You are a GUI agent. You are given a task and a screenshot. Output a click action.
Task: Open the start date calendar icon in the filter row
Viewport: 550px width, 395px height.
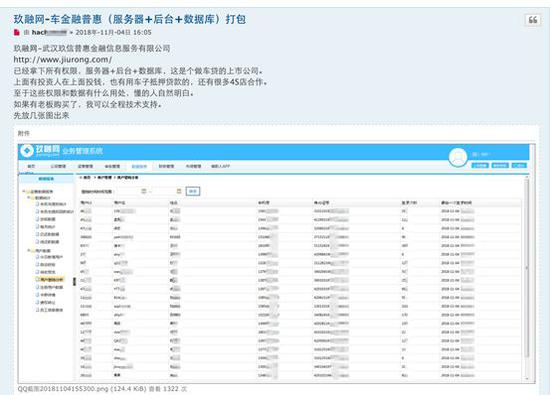point(143,191)
